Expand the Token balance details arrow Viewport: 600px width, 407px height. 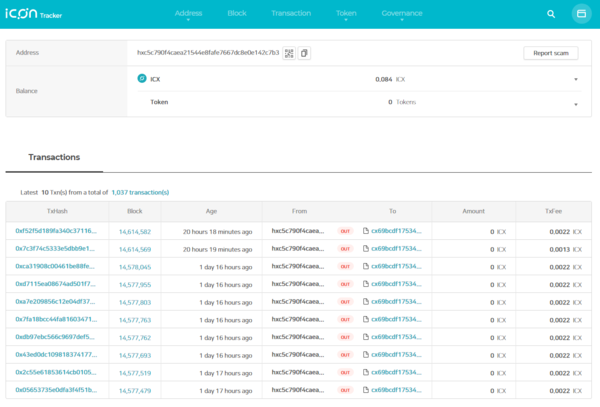pyautogui.click(x=576, y=104)
